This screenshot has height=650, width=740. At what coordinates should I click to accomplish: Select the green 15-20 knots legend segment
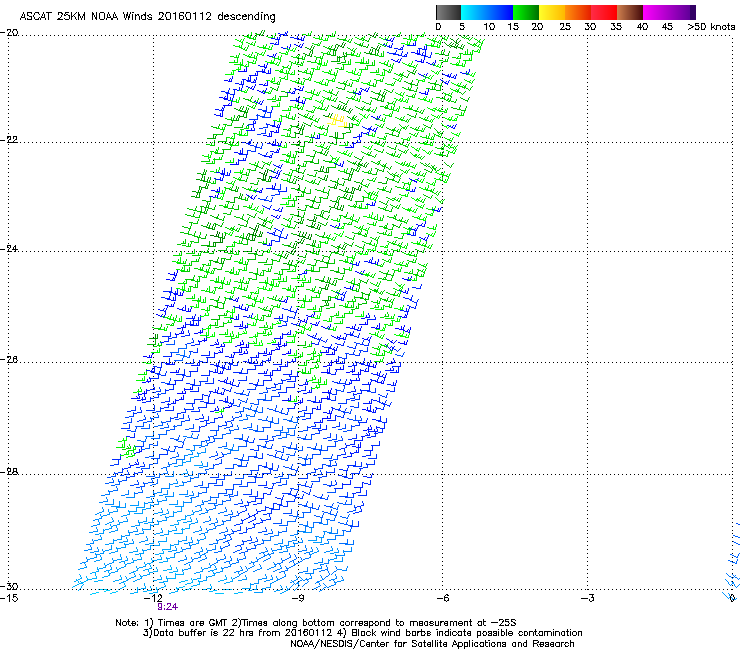(x=526, y=12)
